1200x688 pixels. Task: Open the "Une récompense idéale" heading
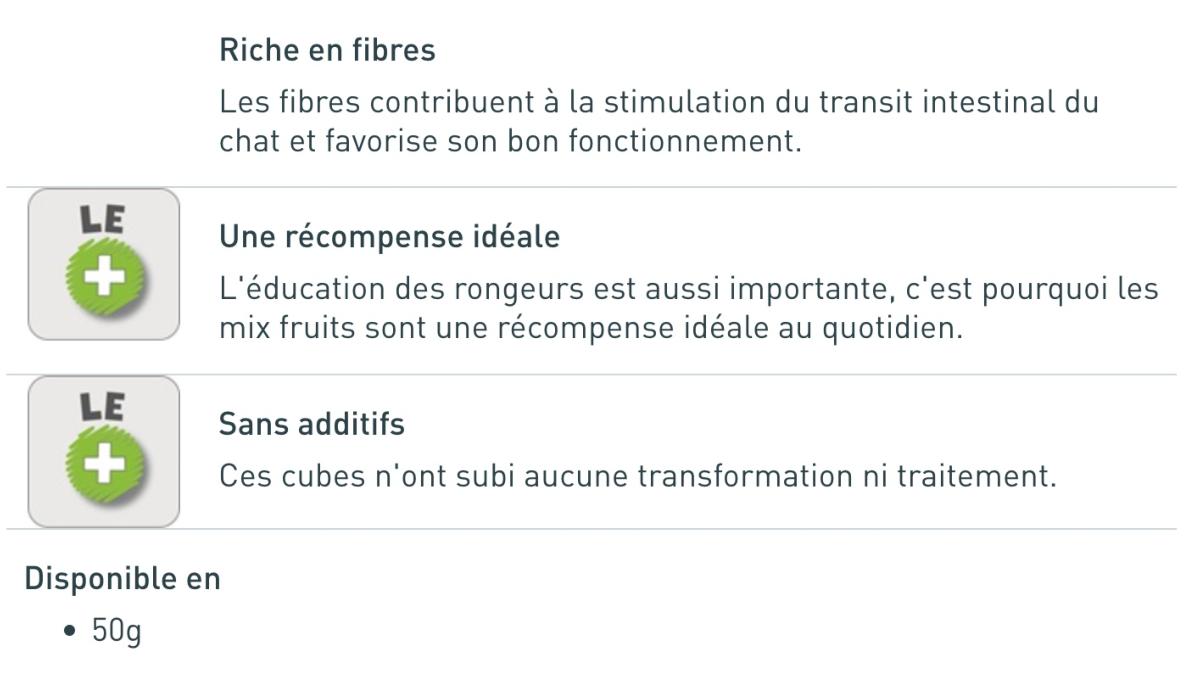click(x=389, y=238)
